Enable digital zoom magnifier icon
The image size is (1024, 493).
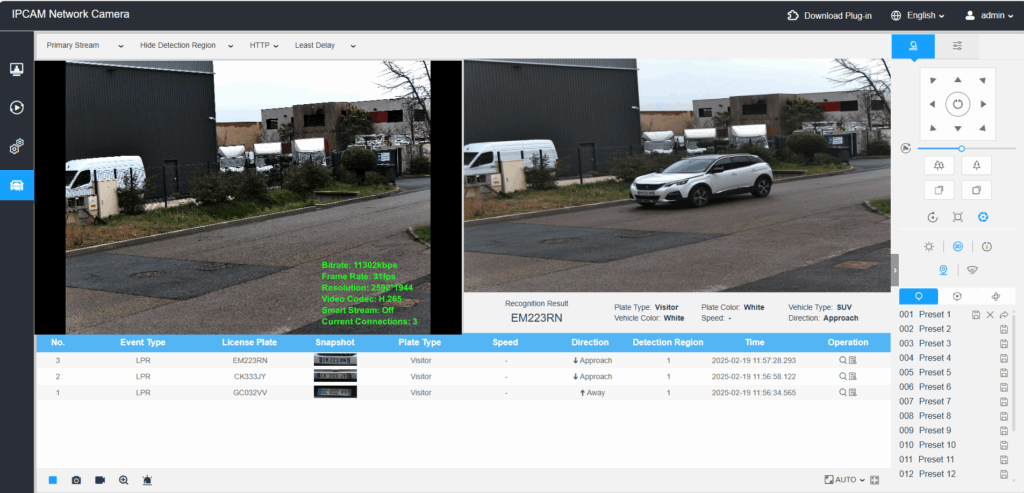point(124,480)
